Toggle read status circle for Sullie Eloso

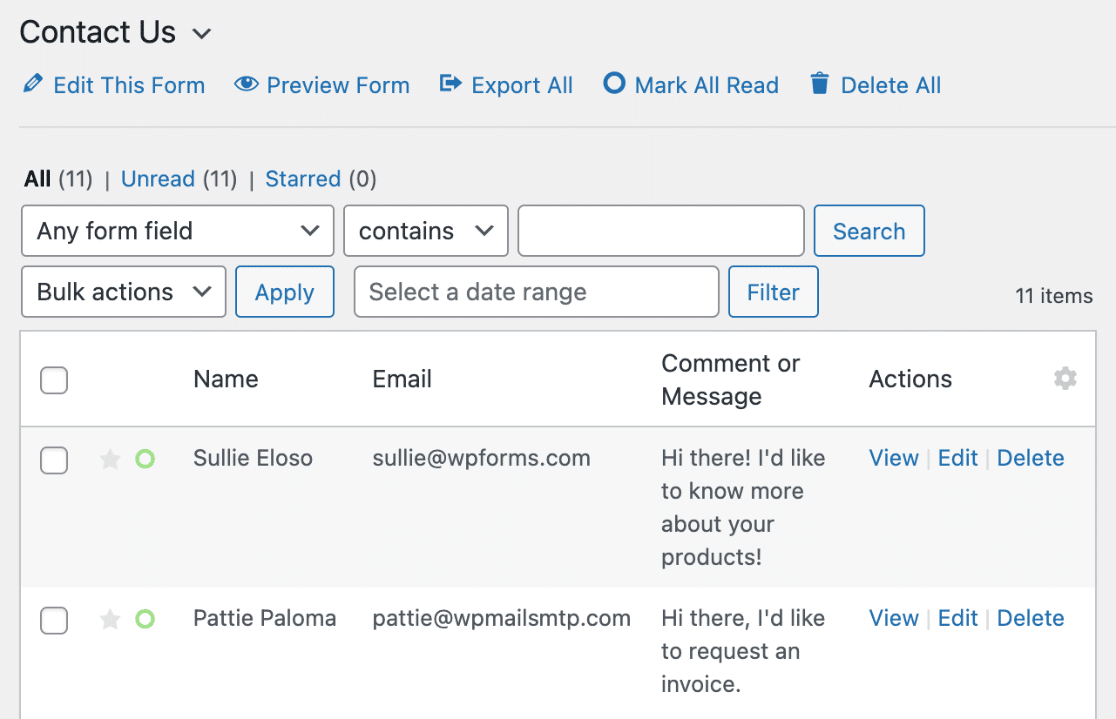[145, 459]
